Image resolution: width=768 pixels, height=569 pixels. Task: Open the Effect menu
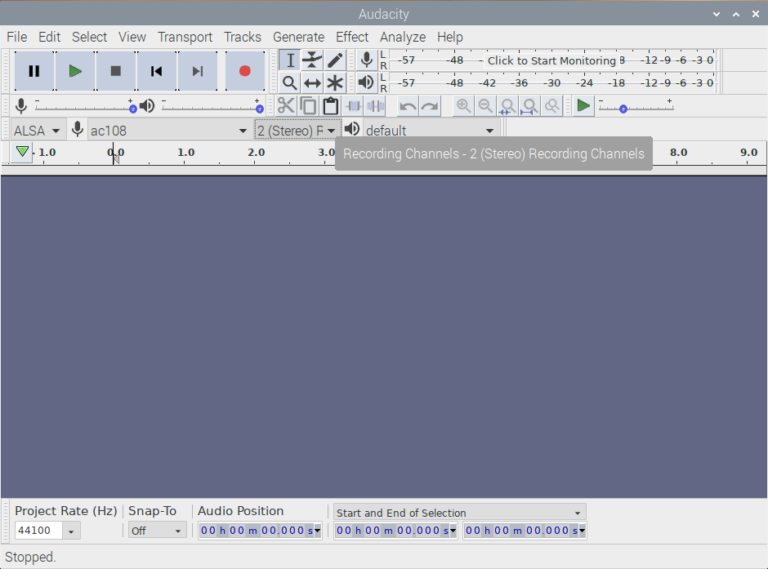point(352,37)
